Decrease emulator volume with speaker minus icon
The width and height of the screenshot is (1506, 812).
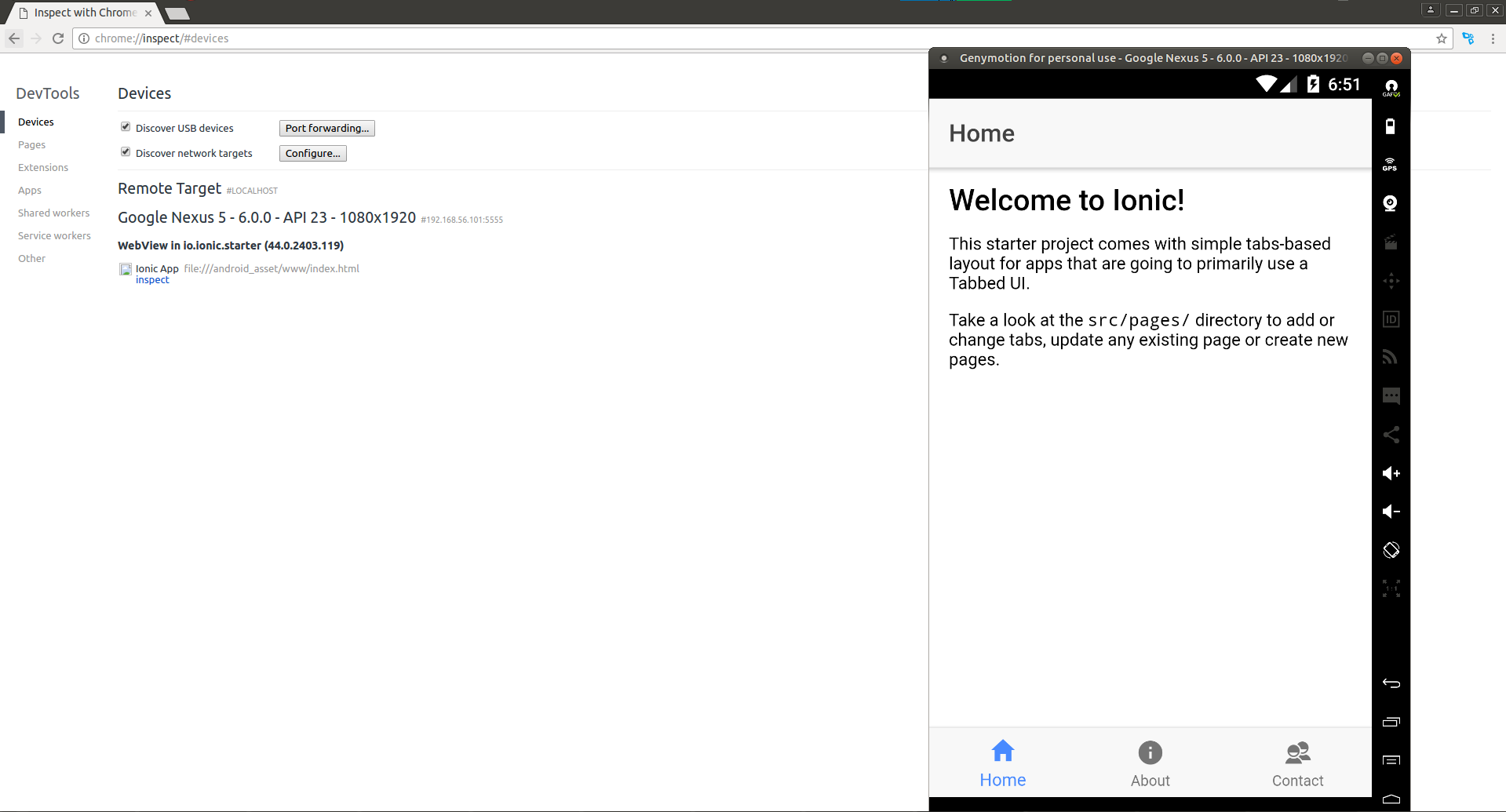1391,512
